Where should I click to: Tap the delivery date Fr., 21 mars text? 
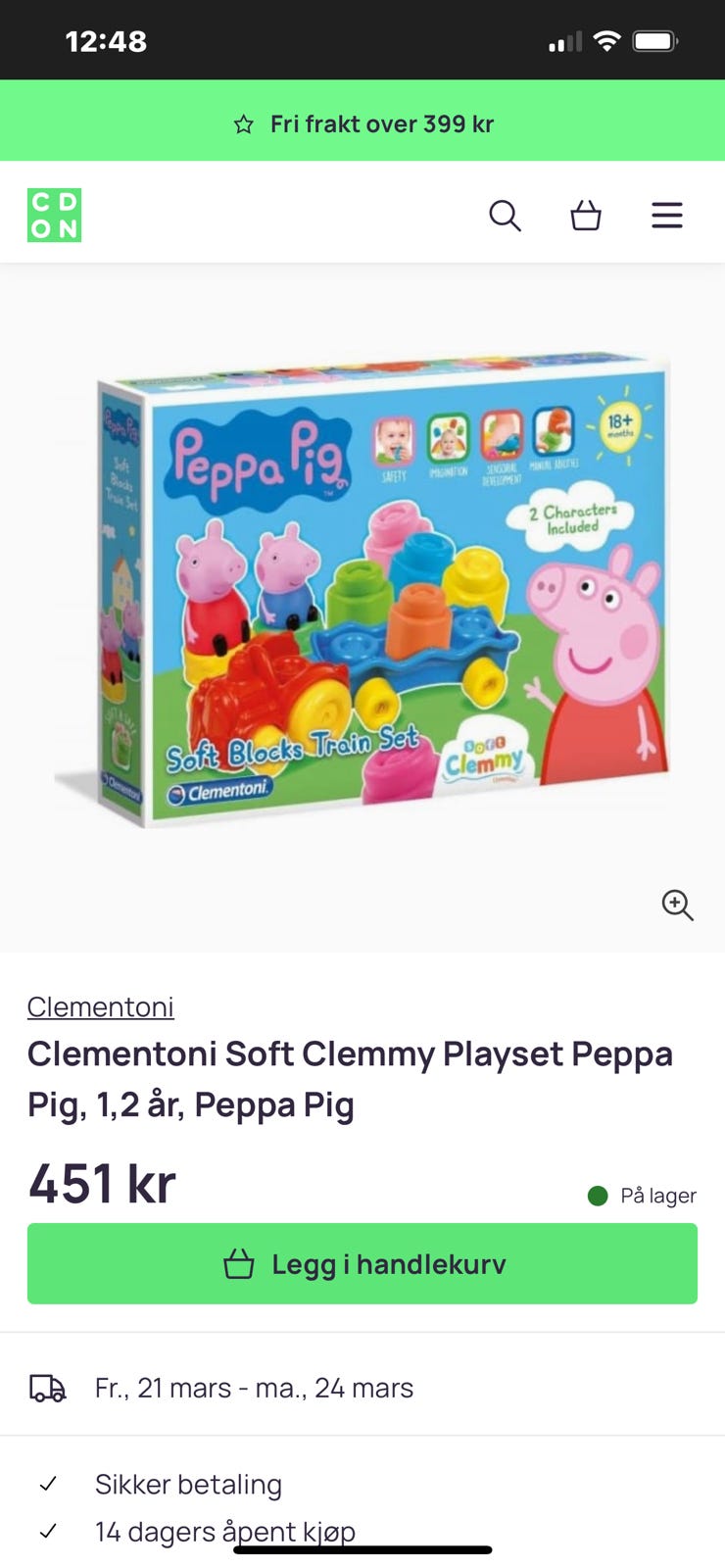pos(163,1389)
